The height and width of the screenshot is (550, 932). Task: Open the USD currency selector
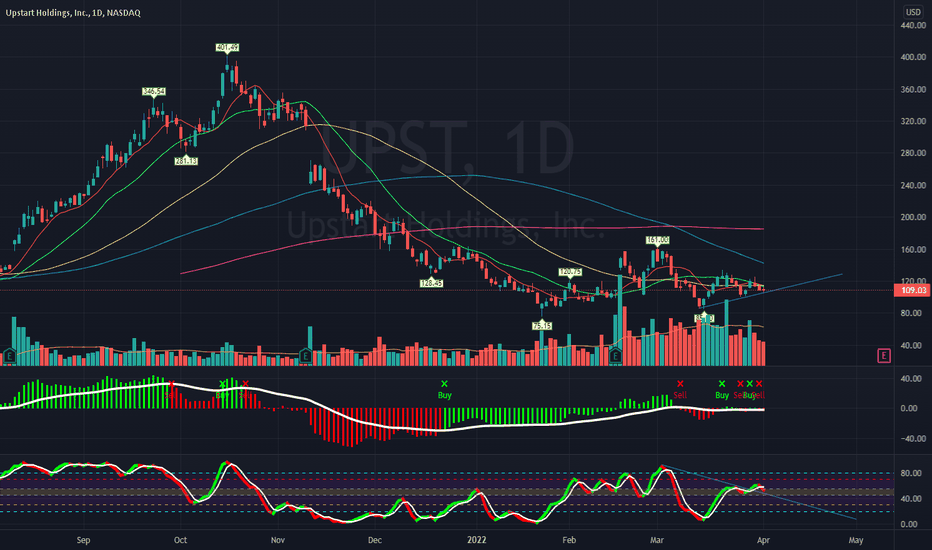pyautogui.click(x=913, y=12)
